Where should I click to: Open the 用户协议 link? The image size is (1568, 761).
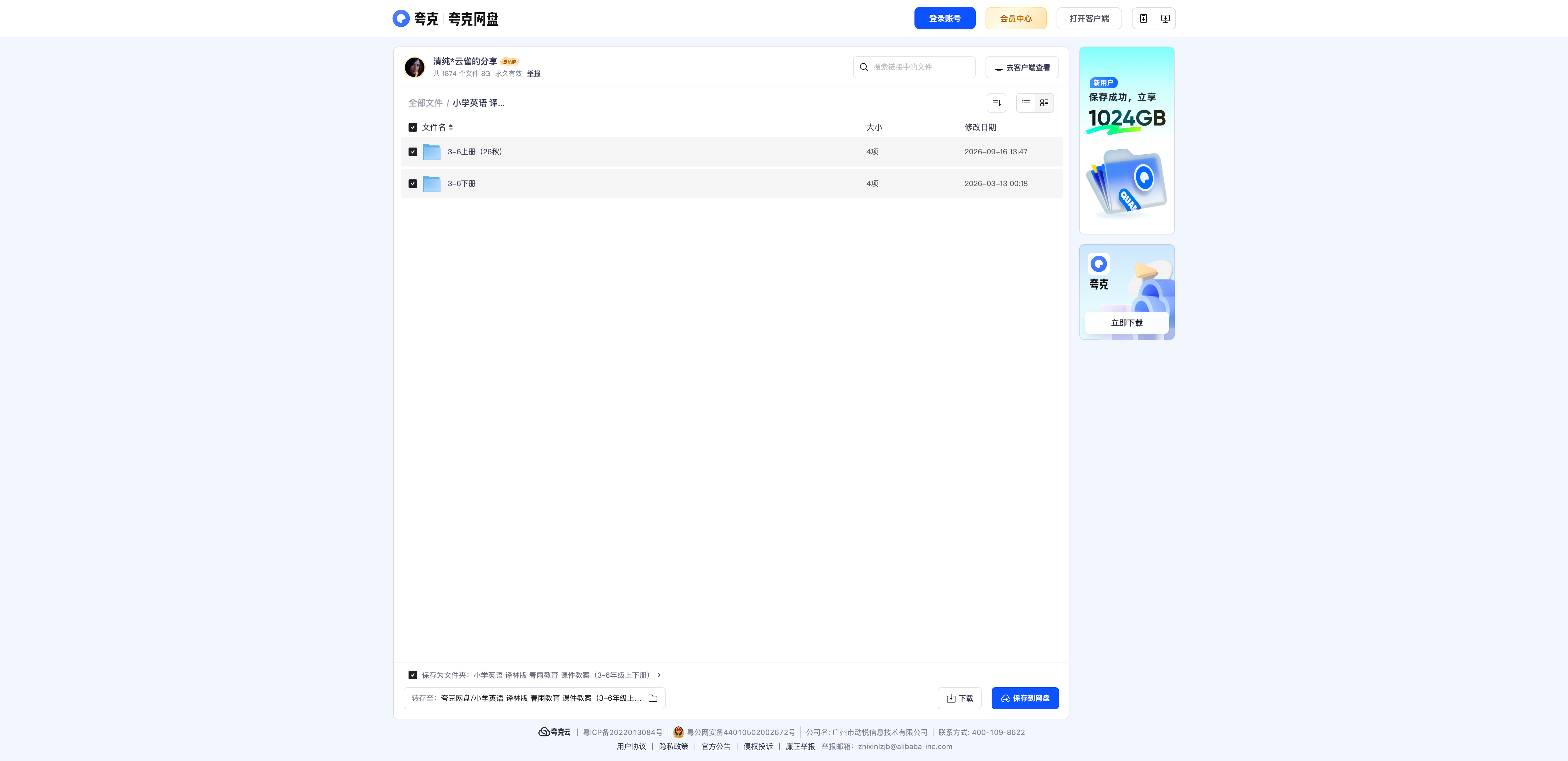631,746
